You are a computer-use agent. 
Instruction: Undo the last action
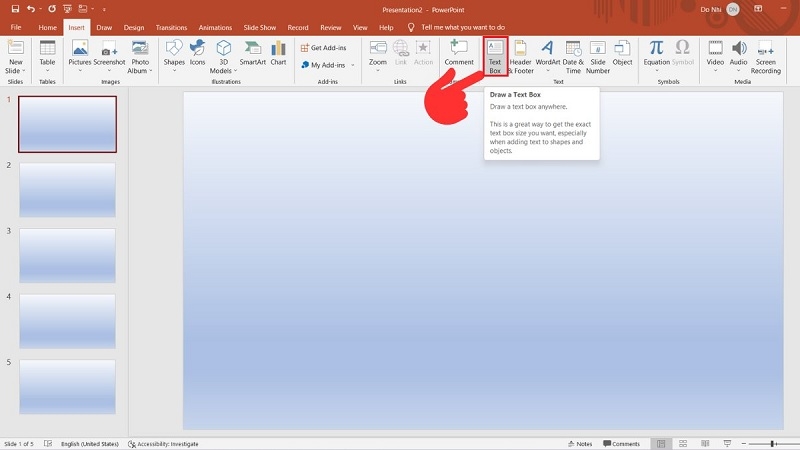(31, 9)
